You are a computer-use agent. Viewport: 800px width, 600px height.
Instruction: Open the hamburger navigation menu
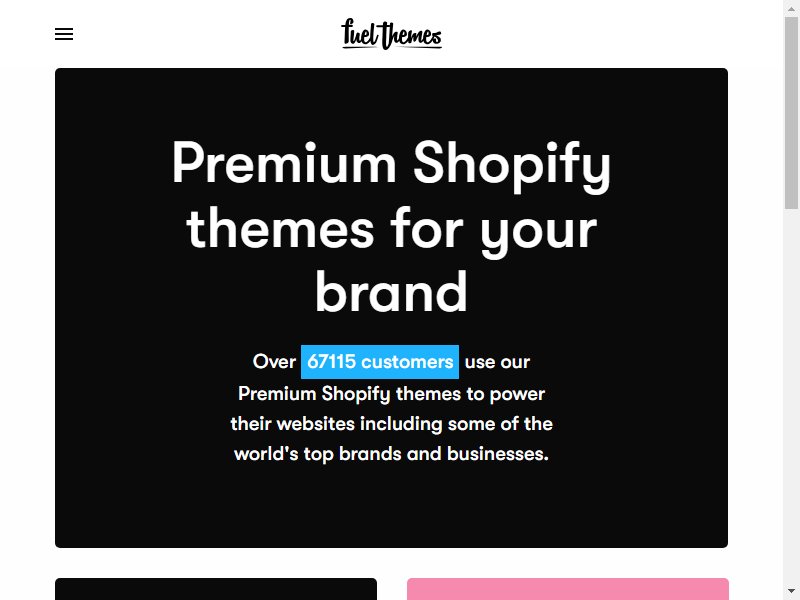tap(64, 34)
